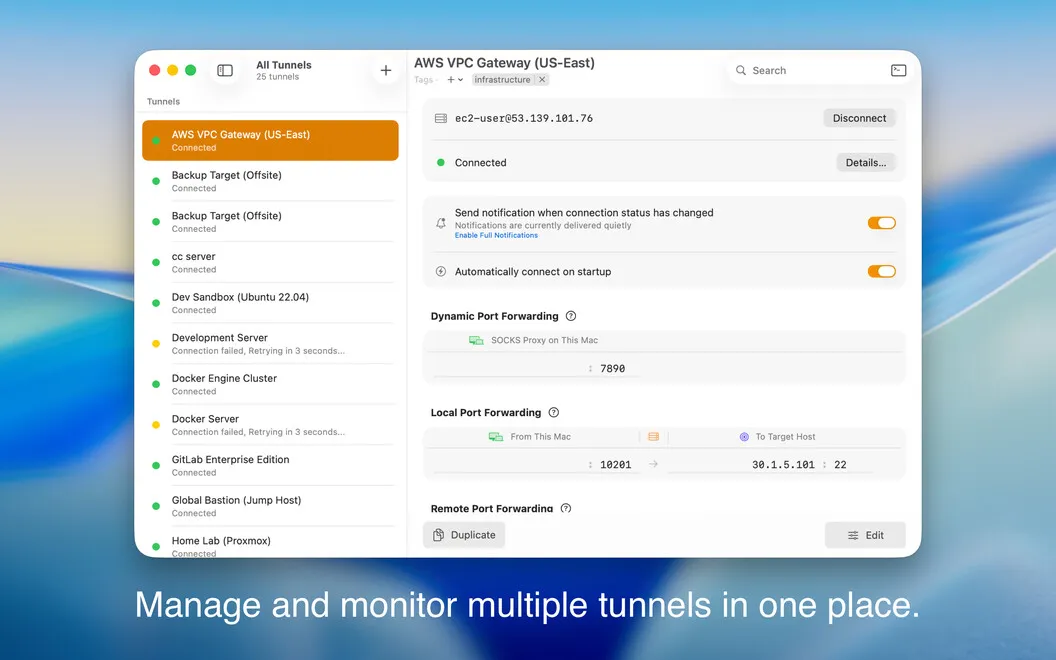Click the server icon beside ec2-user address
The height and width of the screenshot is (660, 1056).
click(440, 119)
